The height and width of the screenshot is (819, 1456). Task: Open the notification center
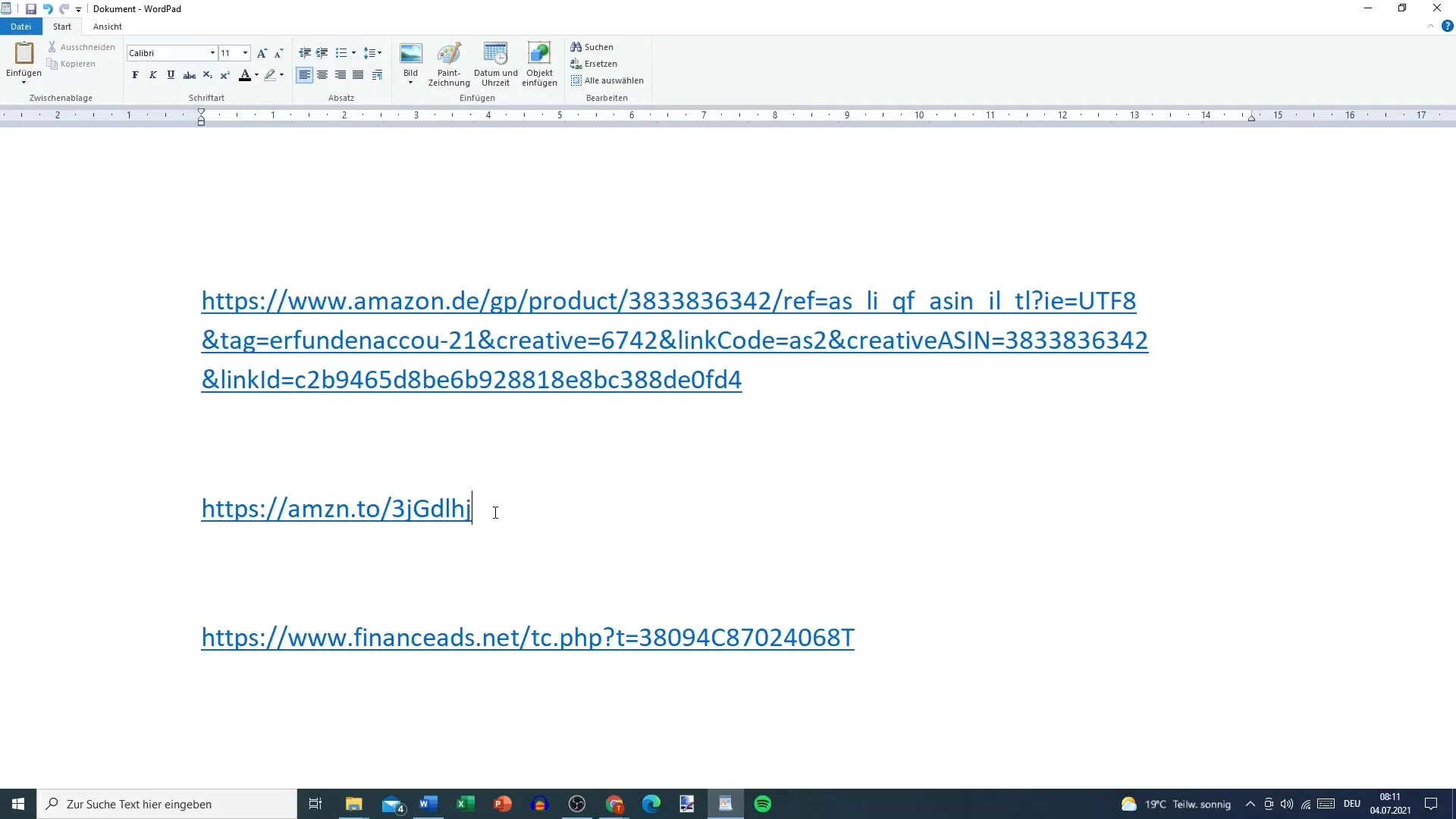point(1431,804)
